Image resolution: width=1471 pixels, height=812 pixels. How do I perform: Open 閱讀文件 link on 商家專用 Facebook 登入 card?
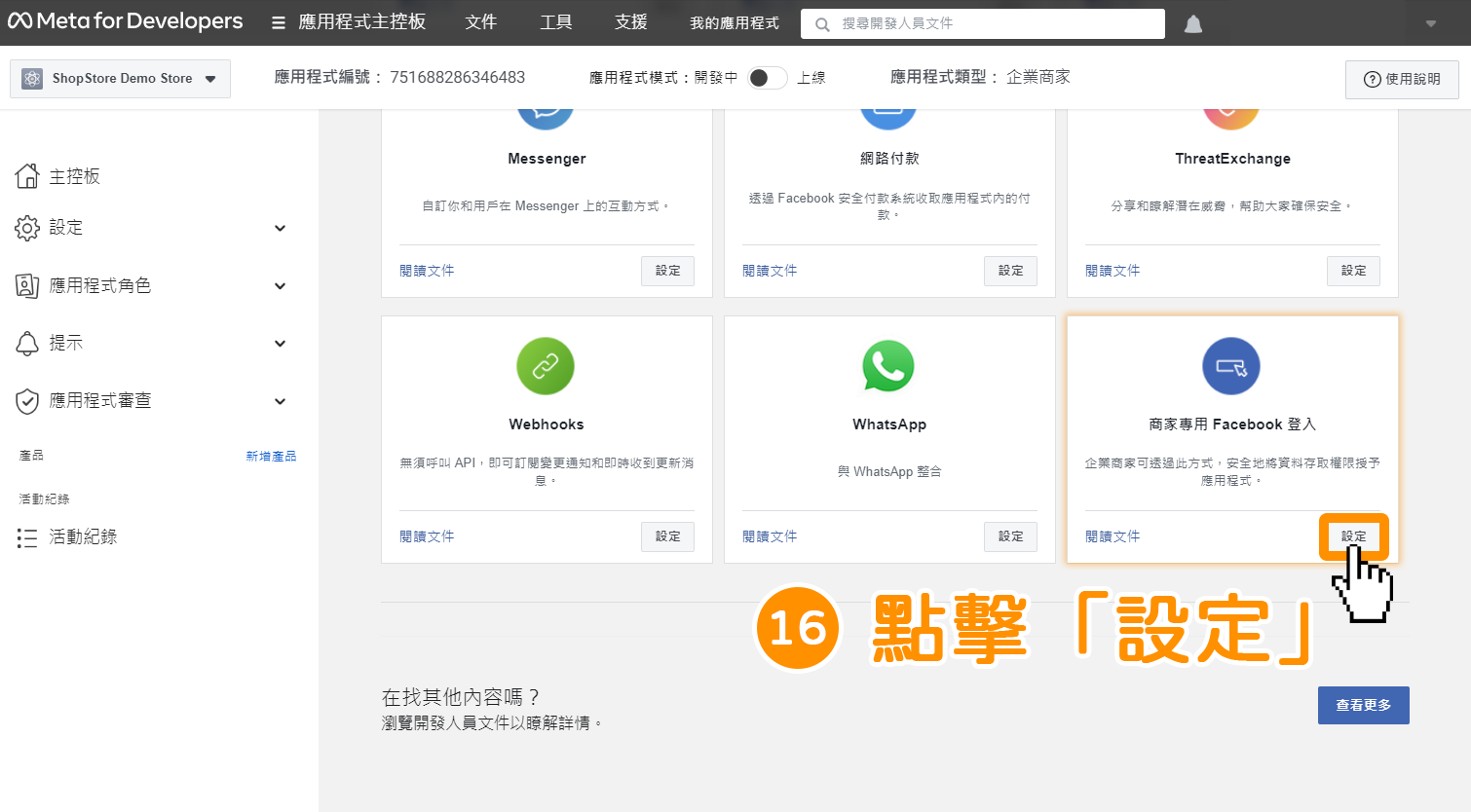(1113, 536)
